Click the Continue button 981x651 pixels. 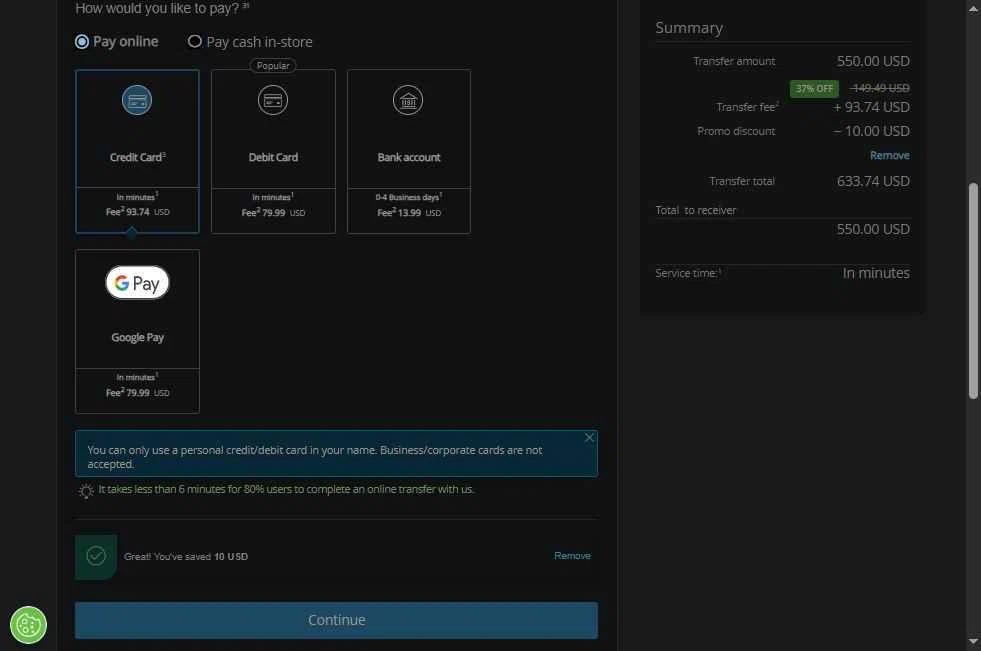[x=336, y=620]
